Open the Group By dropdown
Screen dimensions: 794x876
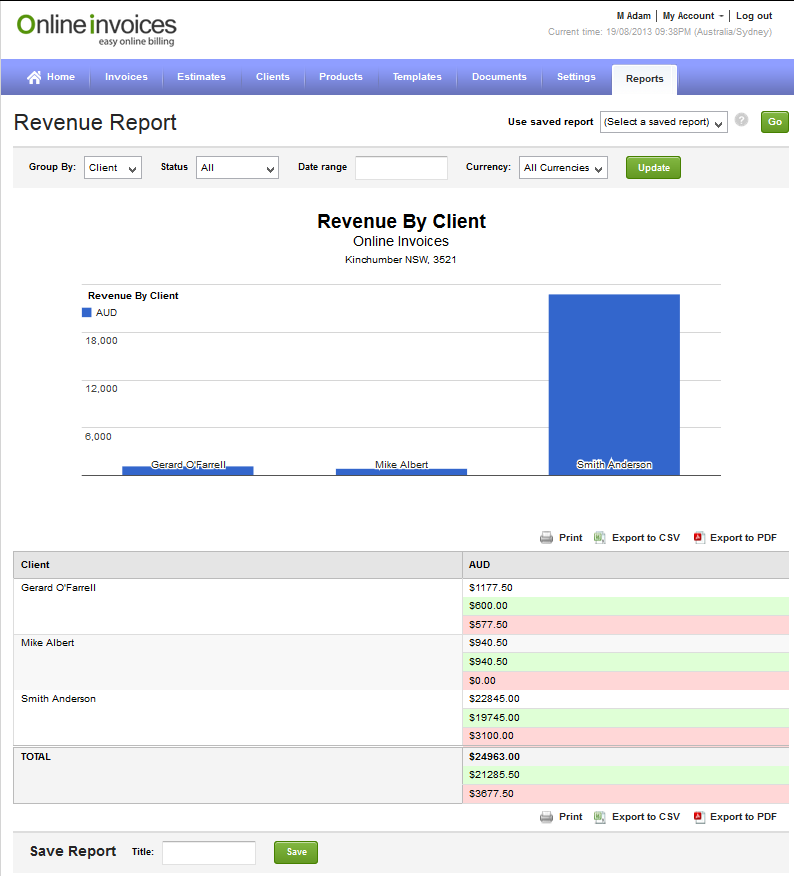tap(113, 168)
